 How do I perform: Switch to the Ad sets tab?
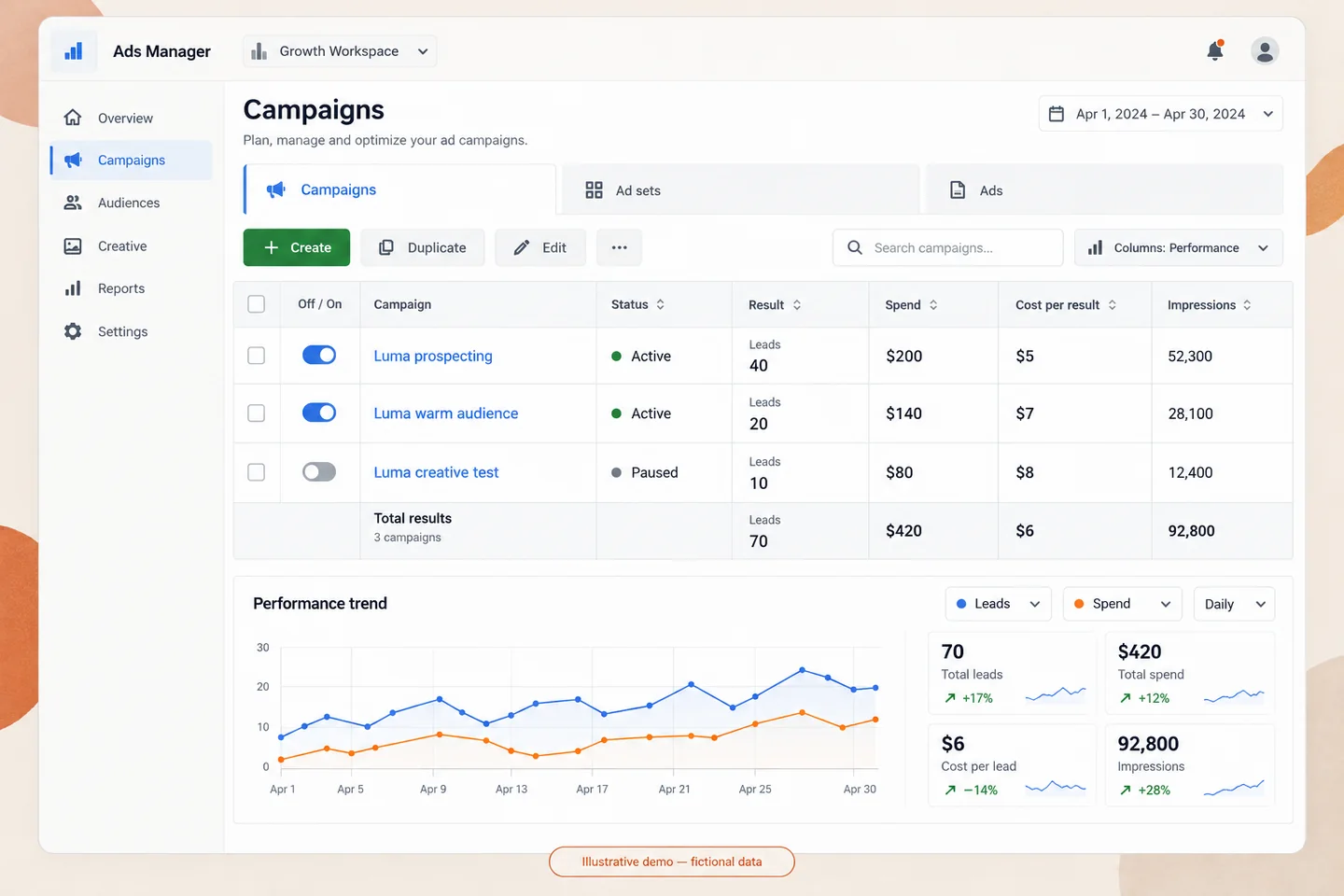click(741, 190)
